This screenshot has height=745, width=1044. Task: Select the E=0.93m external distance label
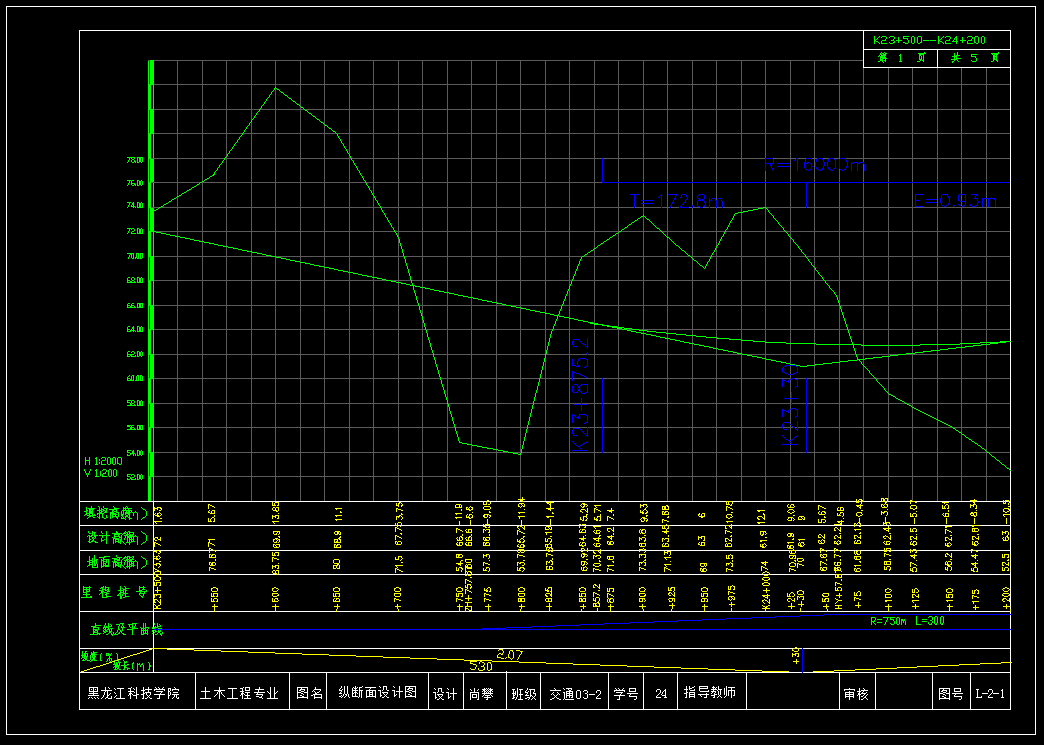(x=955, y=201)
